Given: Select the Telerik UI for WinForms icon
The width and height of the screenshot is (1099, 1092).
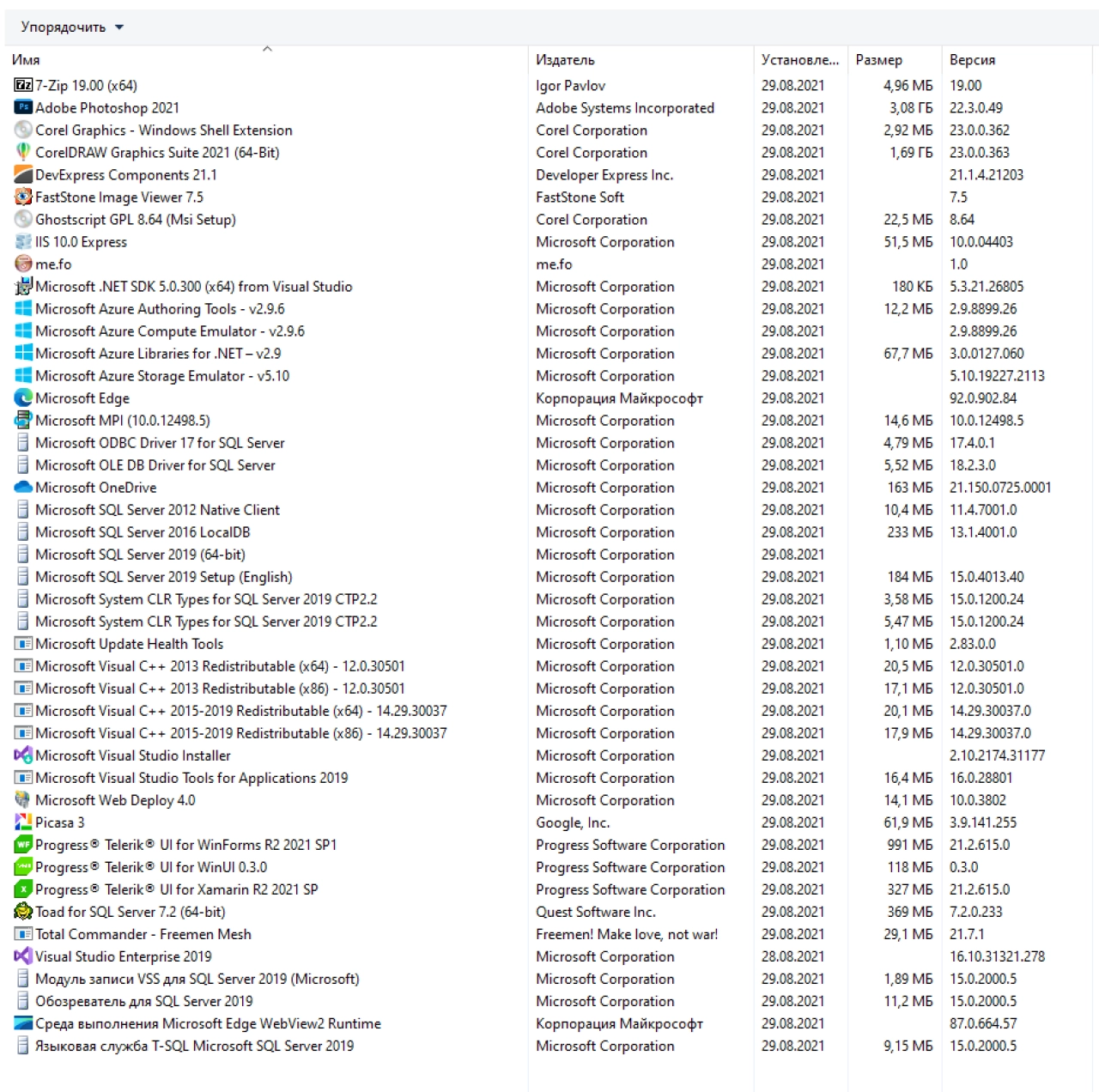Looking at the screenshot, I should pos(23,844).
